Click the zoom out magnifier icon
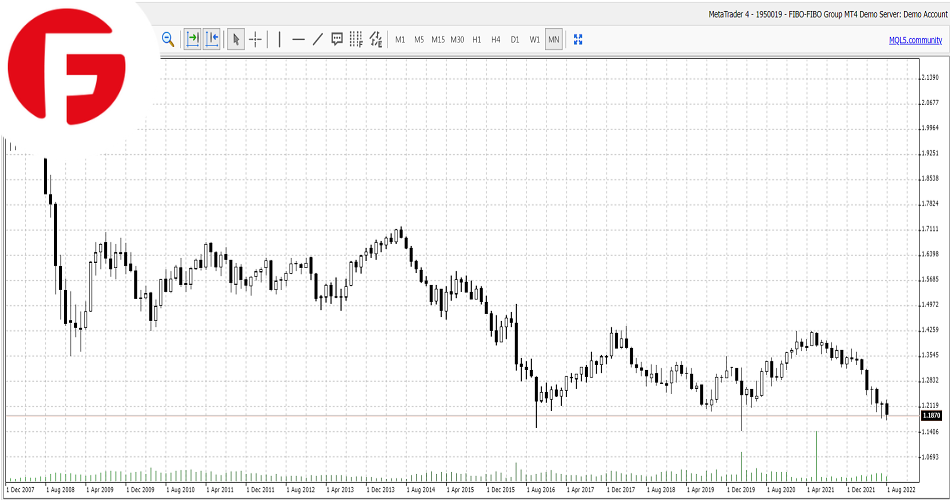The width and height of the screenshot is (950, 500). [168, 39]
